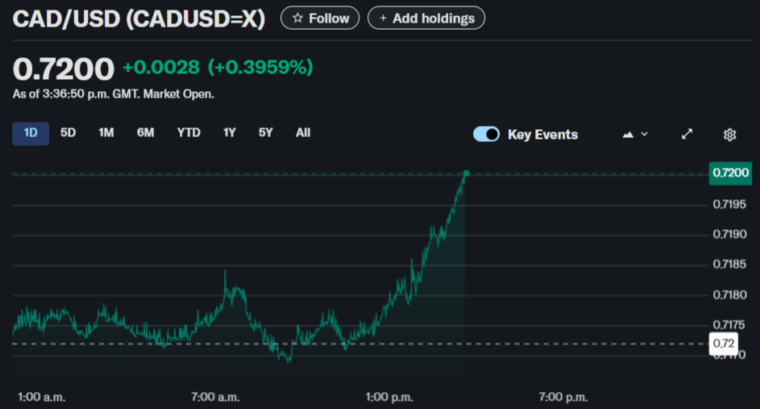760x409 pixels.
Task: Click the +0.0028 (+0.3959%) change text
Action: (x=217, y=68)
